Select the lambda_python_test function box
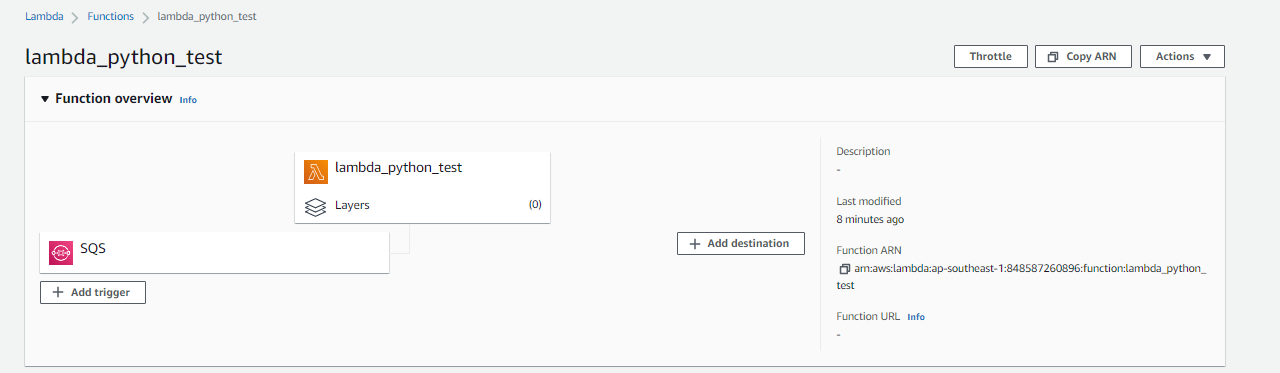The width and height of the screenshot is (1280, 373). pos(423,187)
